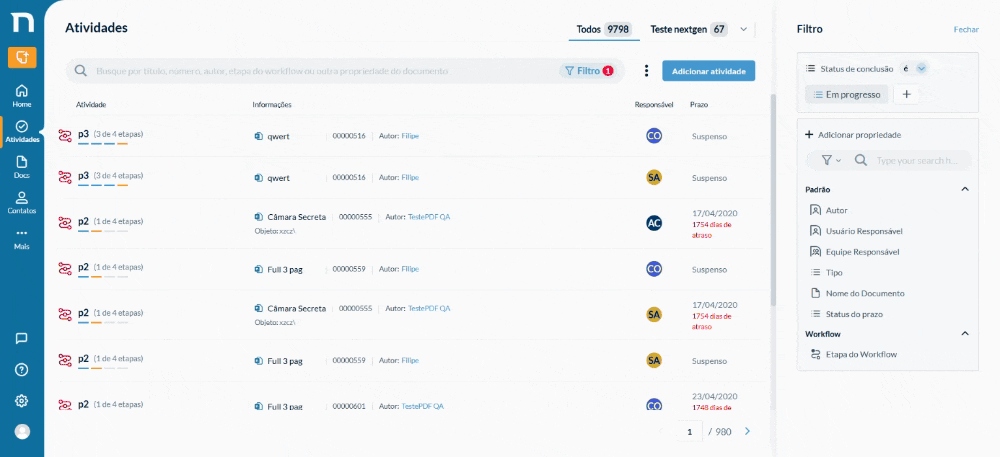The image size is (1000, 457).
Task: Open the tabs overflow chevron near Teste nextgen
Action: [744, 29]
